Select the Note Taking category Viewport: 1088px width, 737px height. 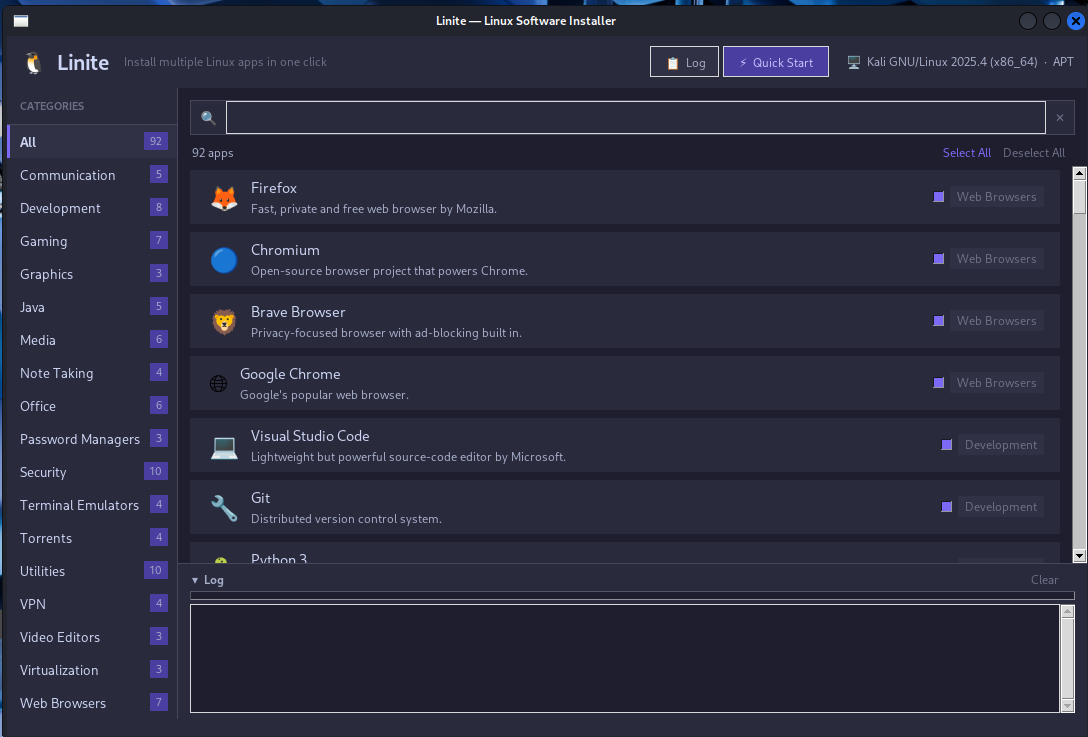tap(90, 373)
